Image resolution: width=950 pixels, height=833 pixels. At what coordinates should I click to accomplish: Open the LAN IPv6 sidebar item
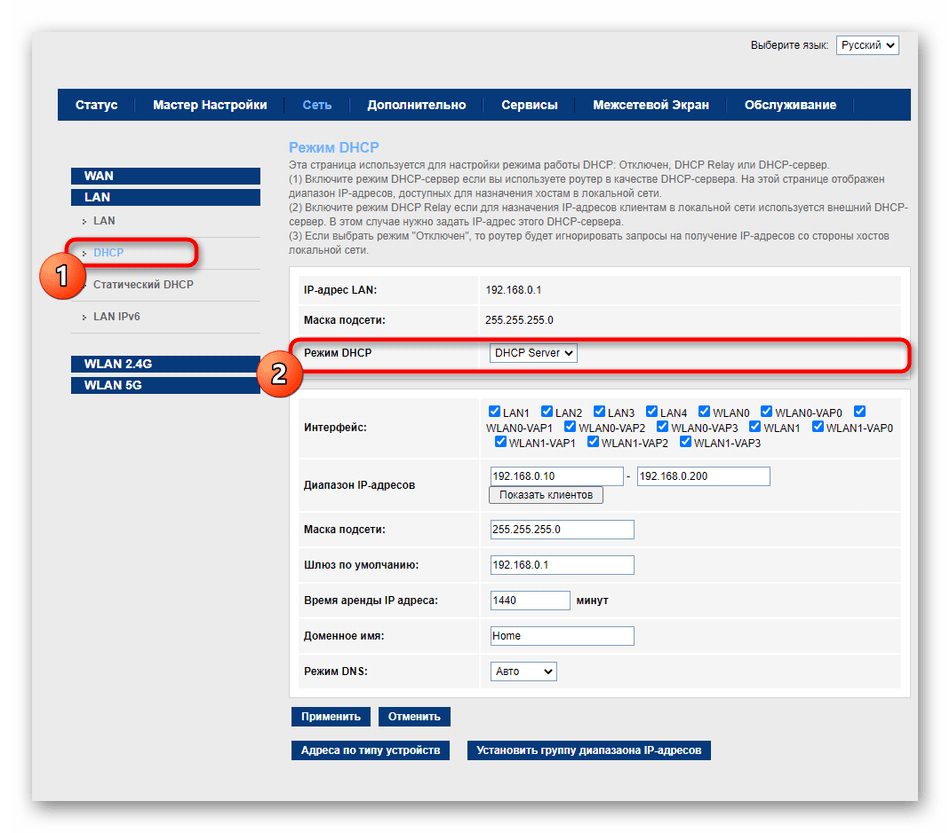point(117,317)
